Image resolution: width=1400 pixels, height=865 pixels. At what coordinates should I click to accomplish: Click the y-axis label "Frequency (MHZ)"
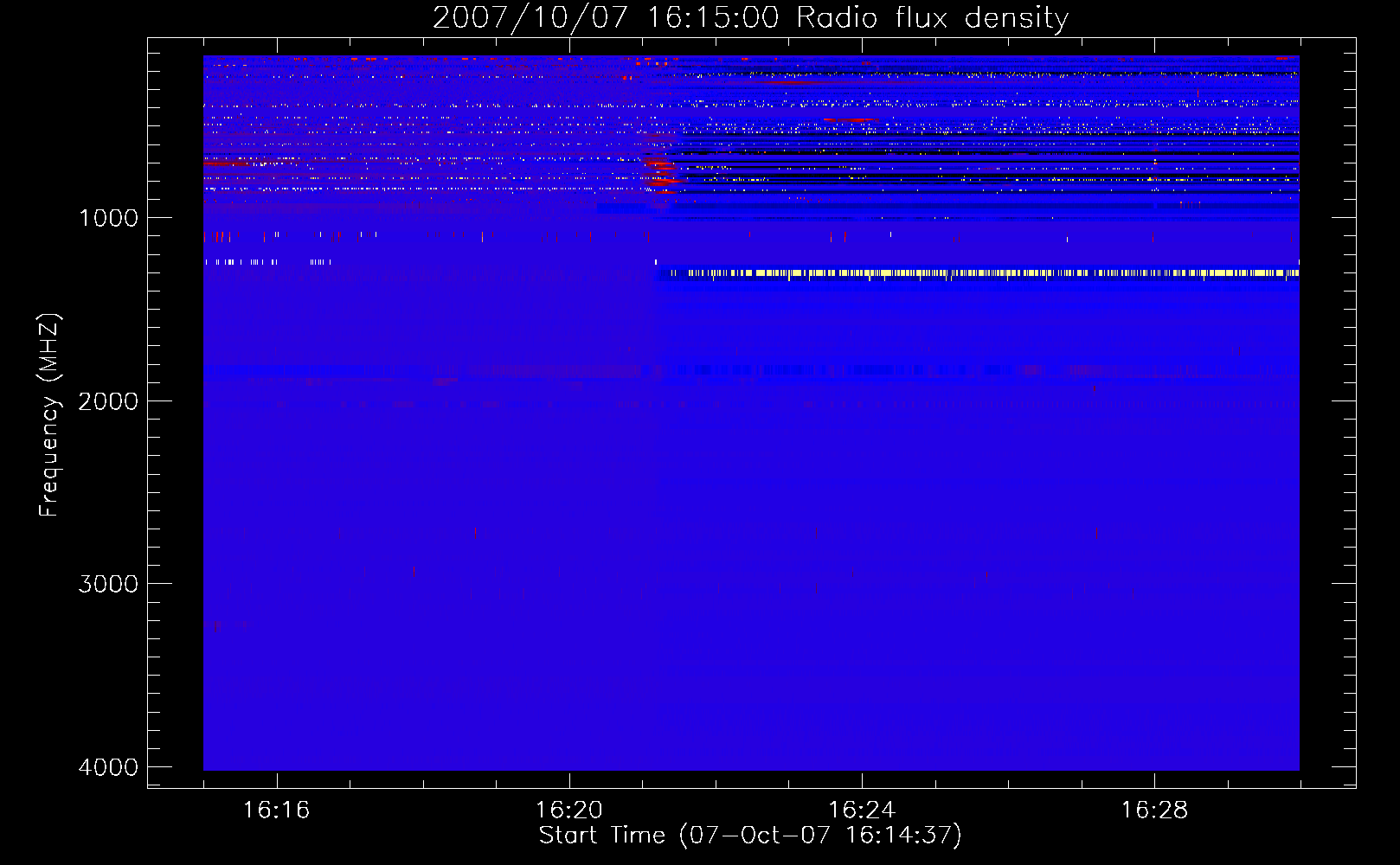(x=49, y=415)
